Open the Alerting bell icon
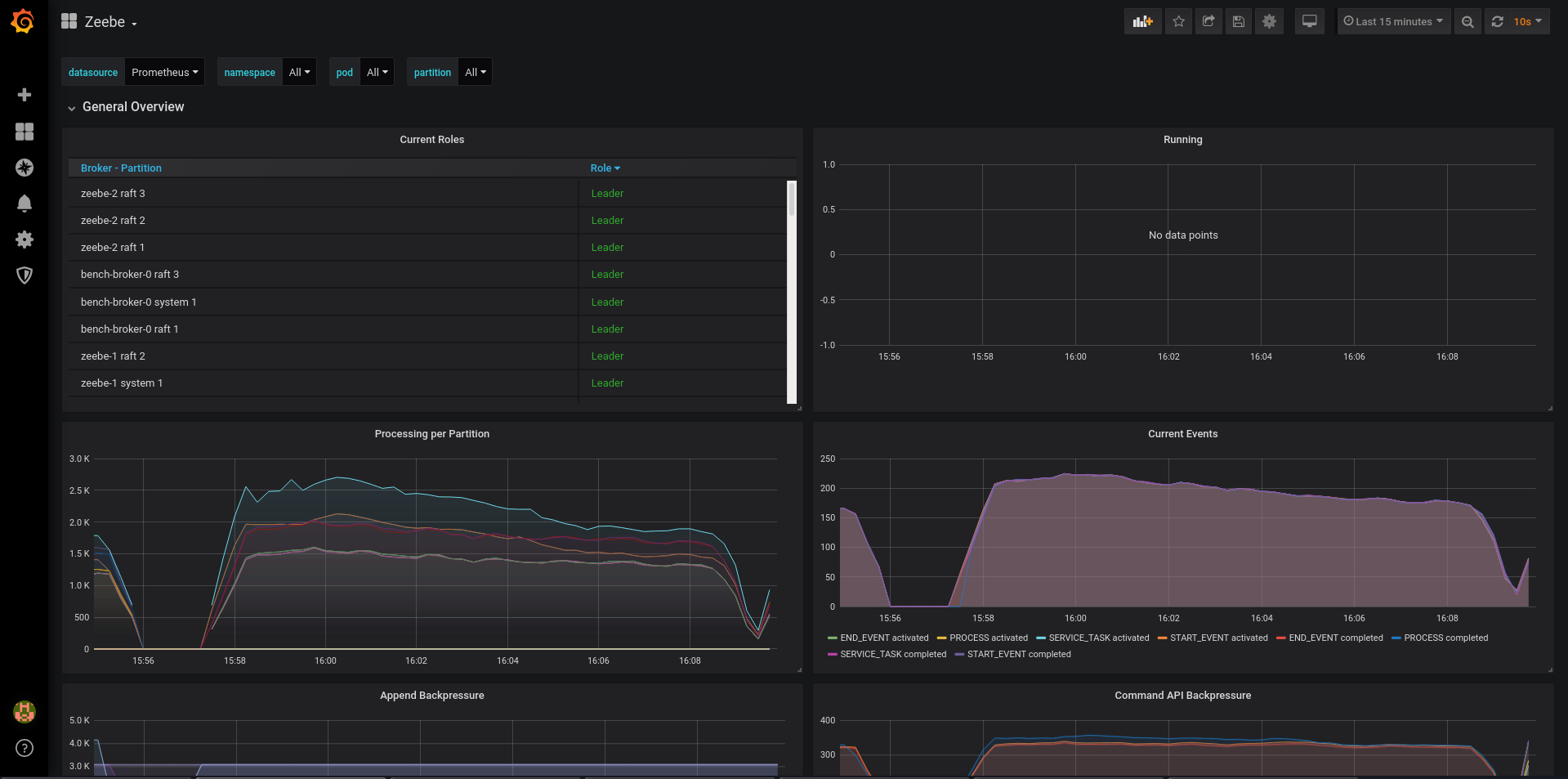Screen dimensions: 1568x779 (x=25, y=204)
